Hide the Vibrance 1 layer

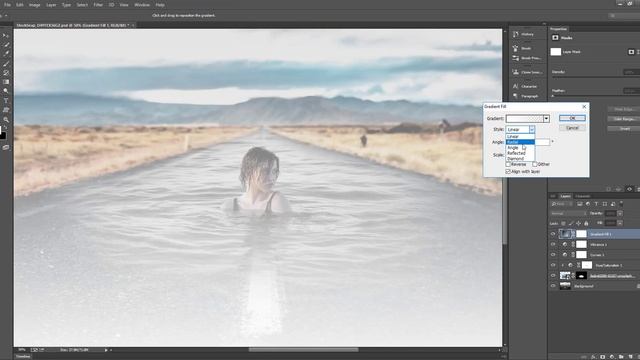pos(553,244)
